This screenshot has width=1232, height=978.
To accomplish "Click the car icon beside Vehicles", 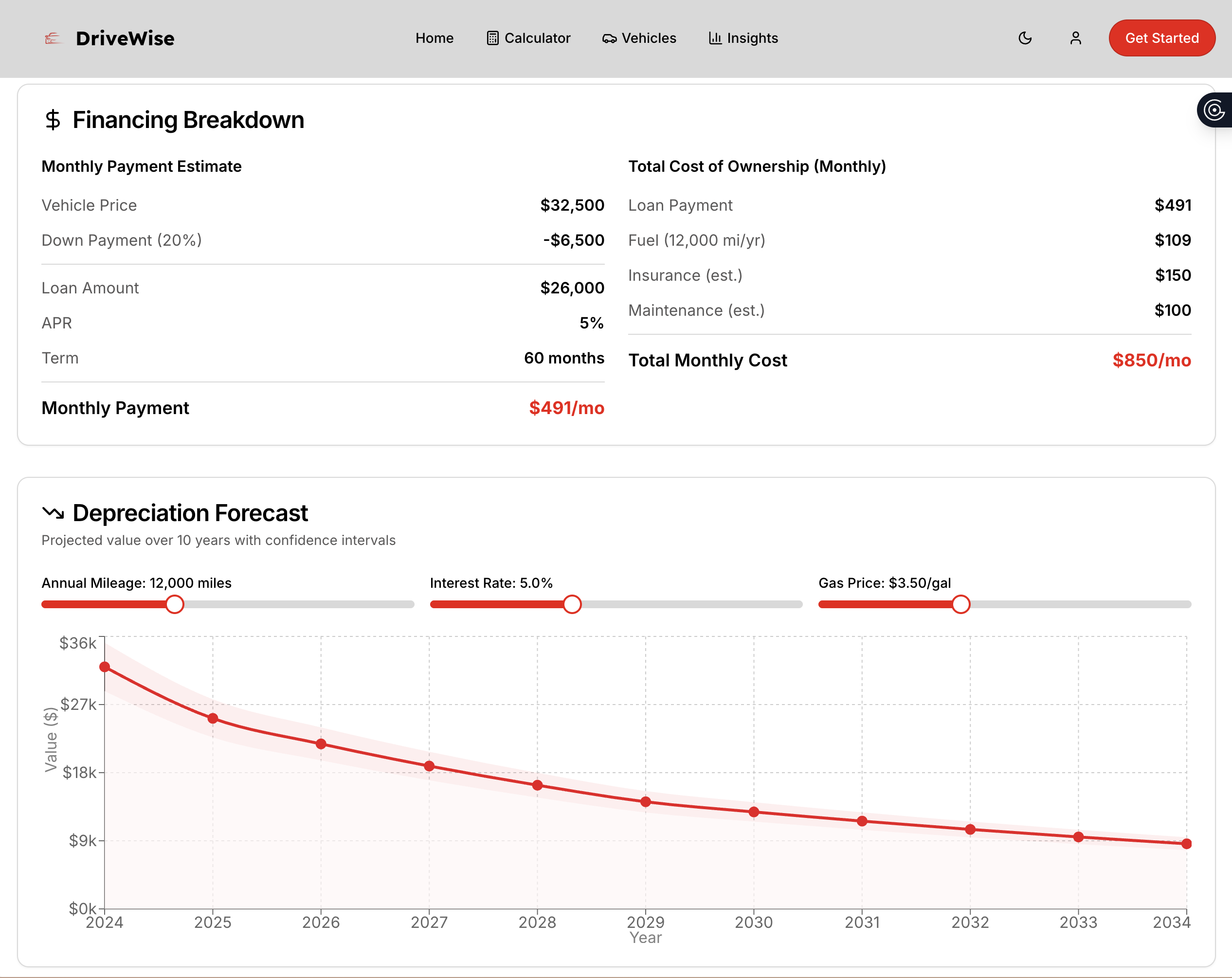I will coord(609,38).
